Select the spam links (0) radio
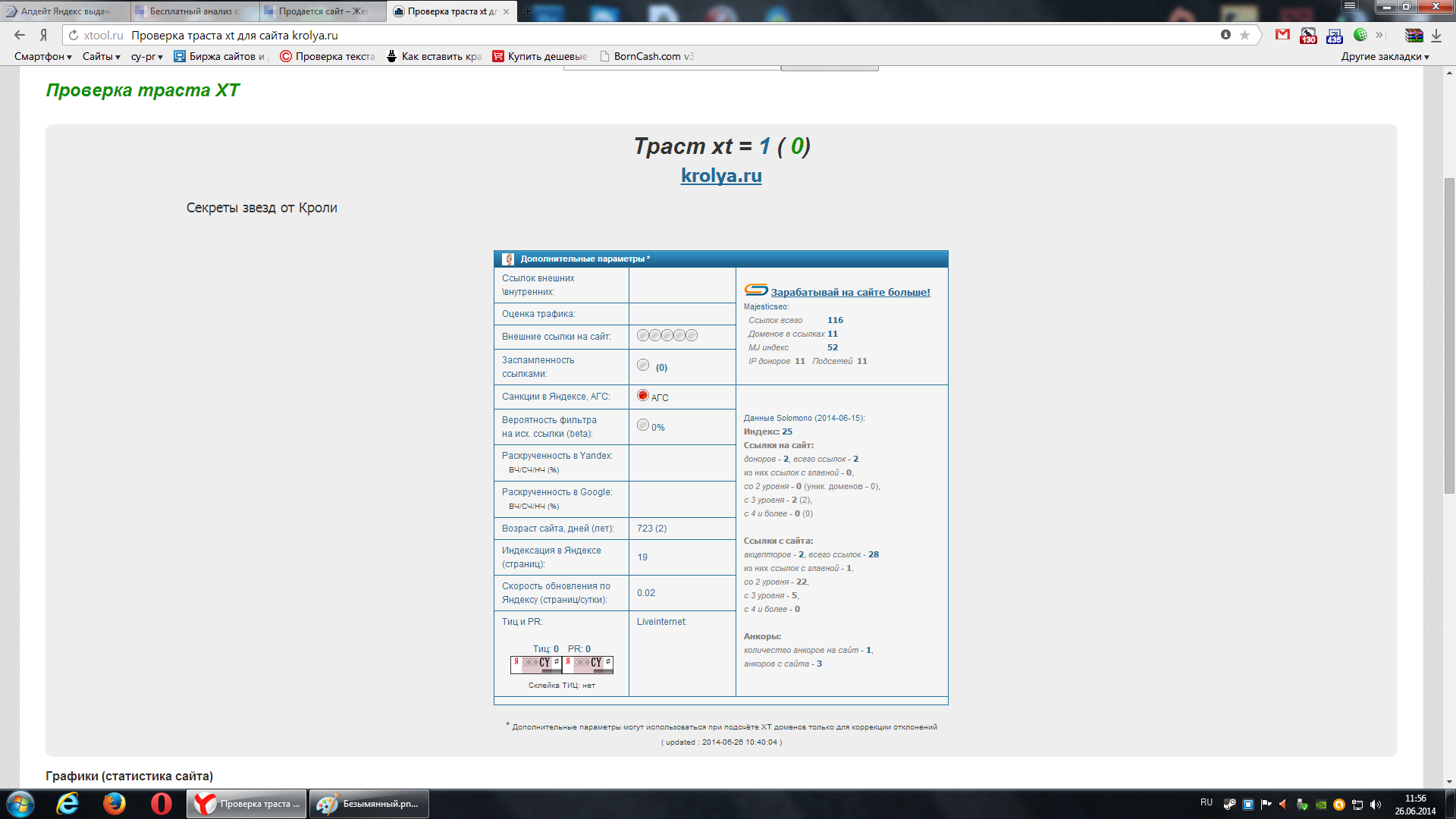 click(x=643, y=366)
